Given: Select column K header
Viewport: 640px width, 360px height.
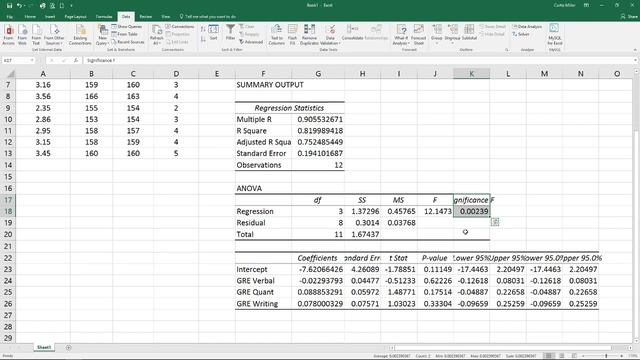Looking at the screenshot, I should point(471,74).
